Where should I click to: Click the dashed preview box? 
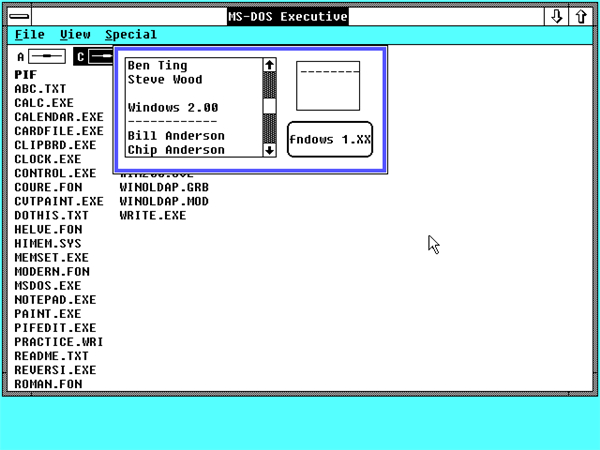click(328, 86)
